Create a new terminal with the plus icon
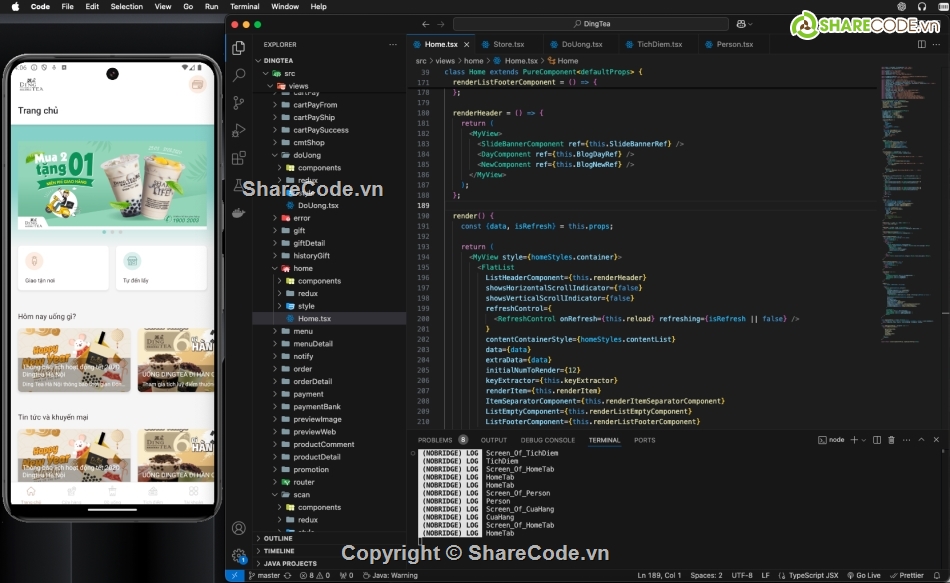The height and width of the screenshot is (583, 950). [x=854, y=440]
